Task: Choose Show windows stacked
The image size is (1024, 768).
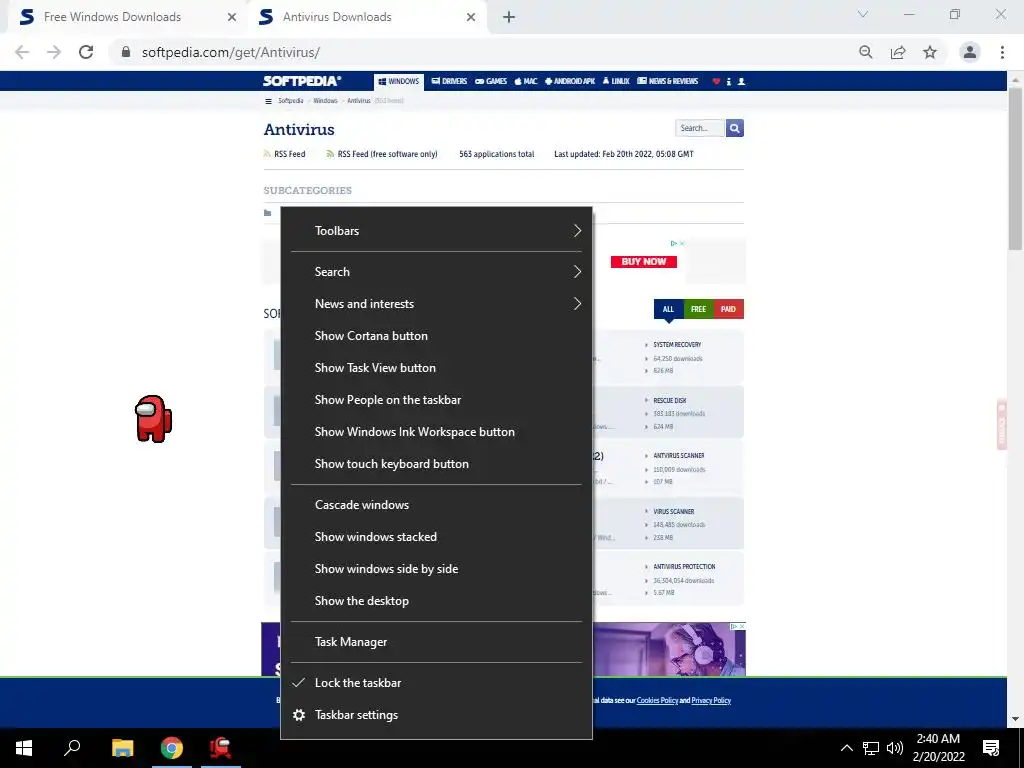Action: pyautogui.click(x=436, y=537)
